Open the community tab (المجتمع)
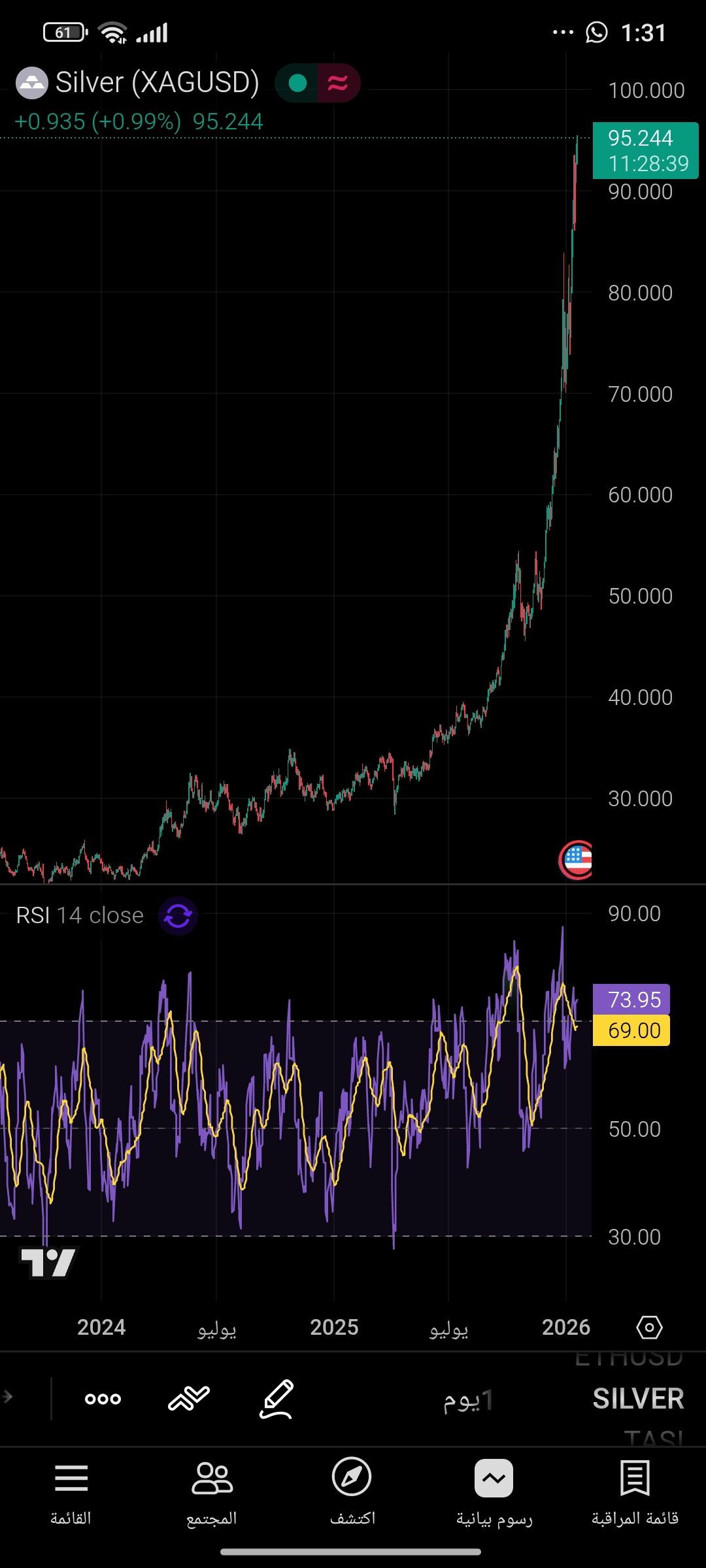 pyautogui.click(x=212, y=1494)
